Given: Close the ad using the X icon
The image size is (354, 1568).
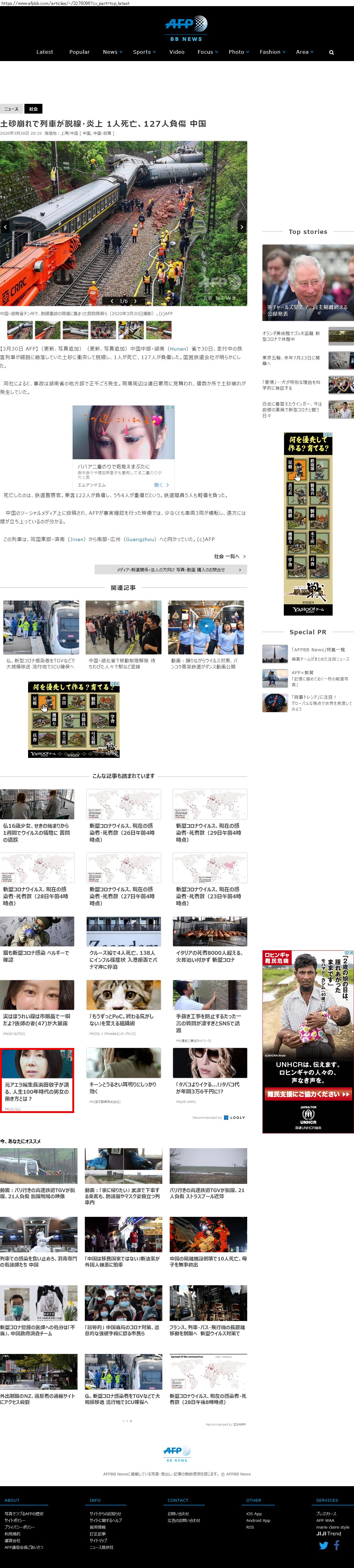Looking at the screenshot, I should pyautogui.click(x=172, y=408).
